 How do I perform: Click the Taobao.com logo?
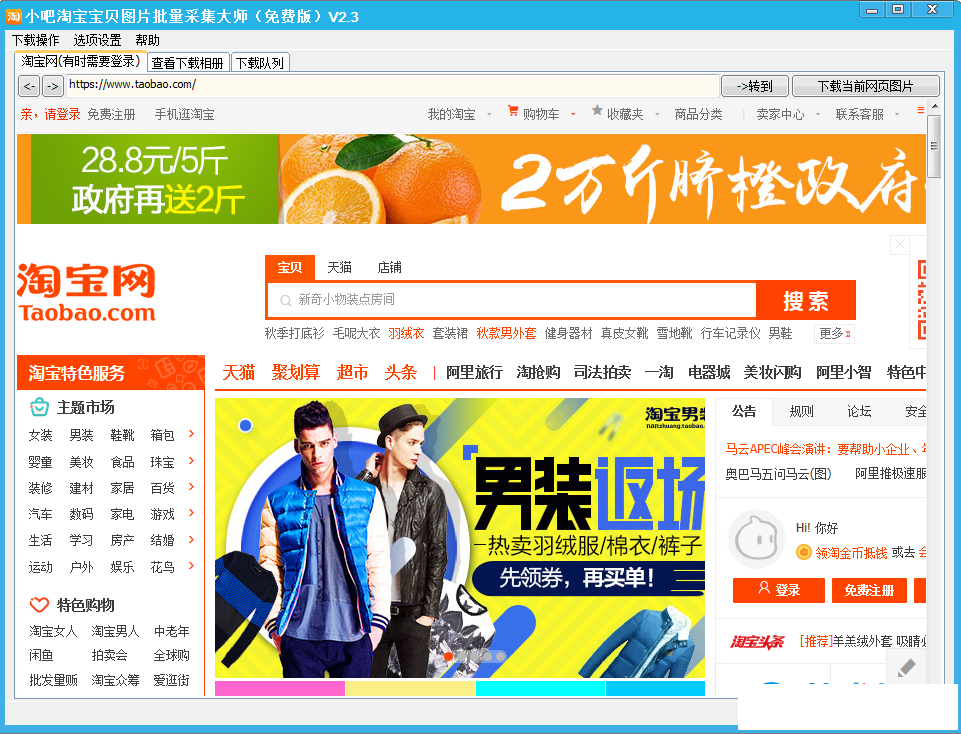click(x=87, y=293)
